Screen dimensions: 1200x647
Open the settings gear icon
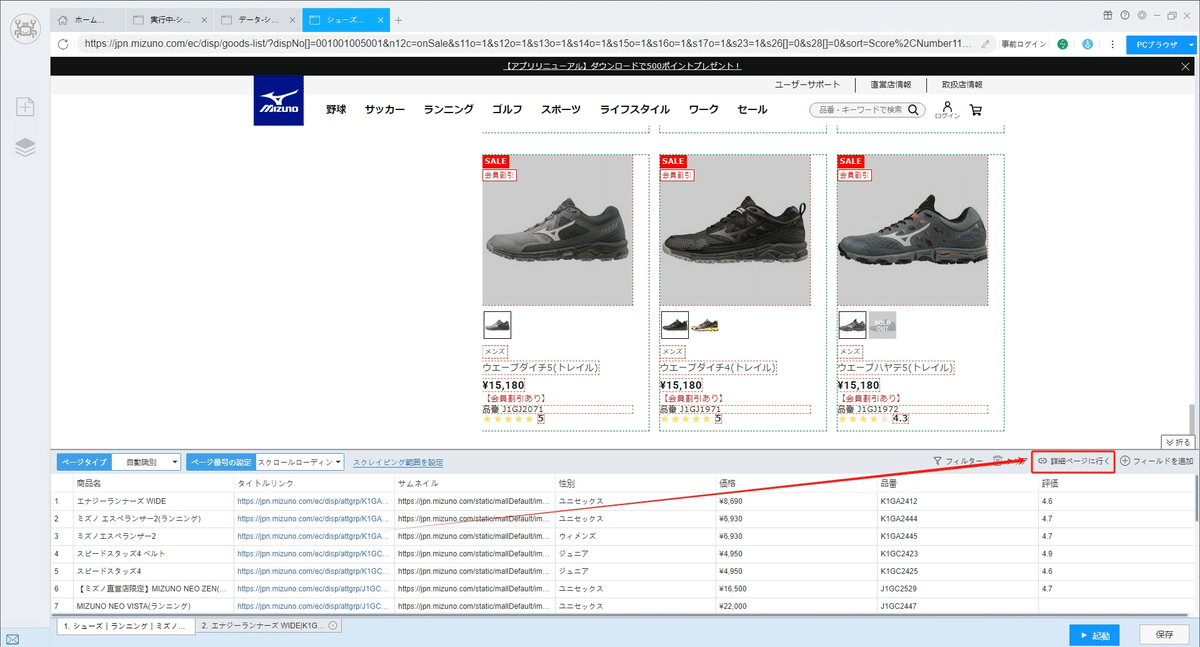pyautogui.click(x=1142, y=15)
